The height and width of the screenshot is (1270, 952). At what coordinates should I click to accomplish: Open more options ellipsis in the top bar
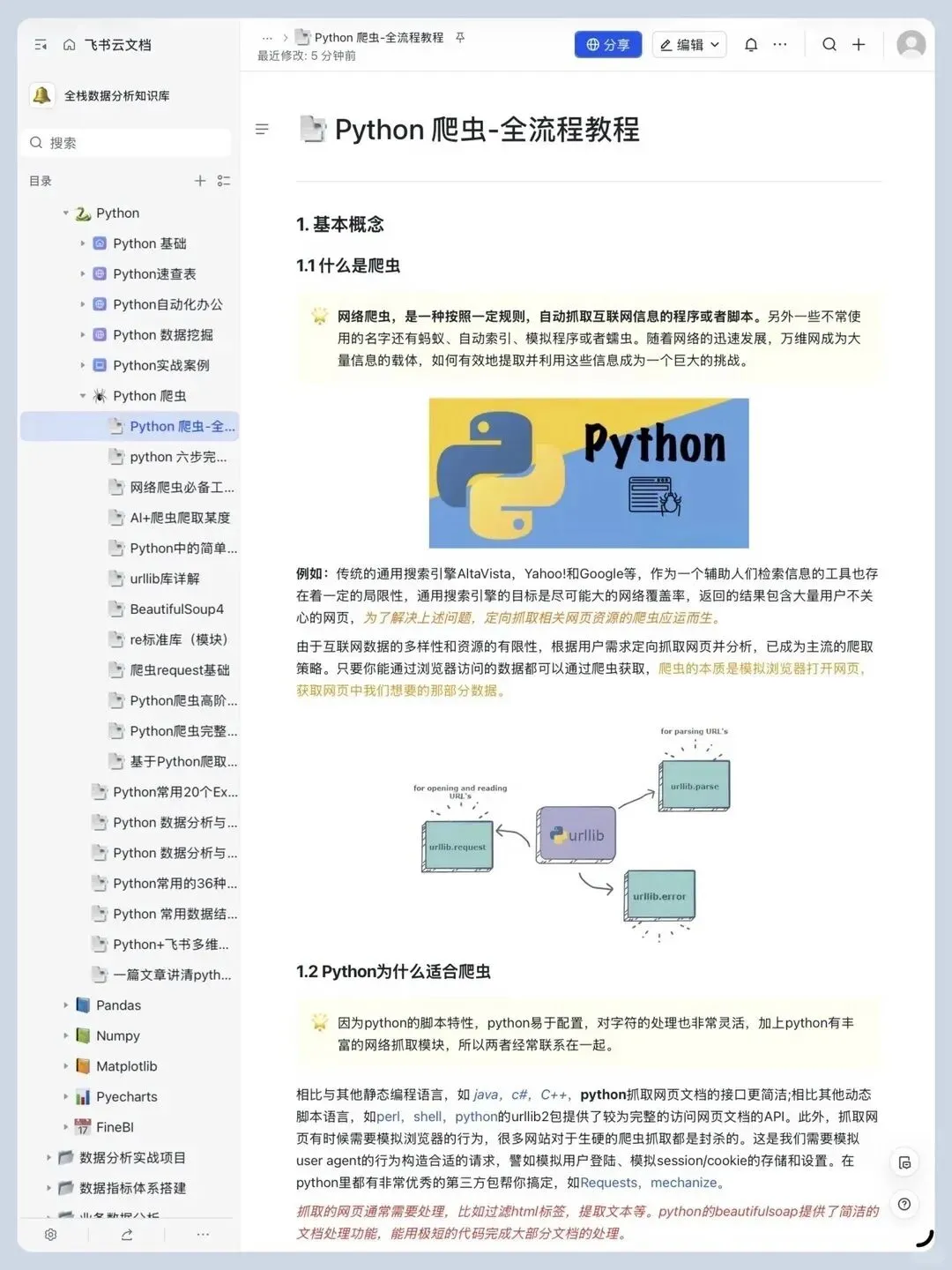click(780, 44)
